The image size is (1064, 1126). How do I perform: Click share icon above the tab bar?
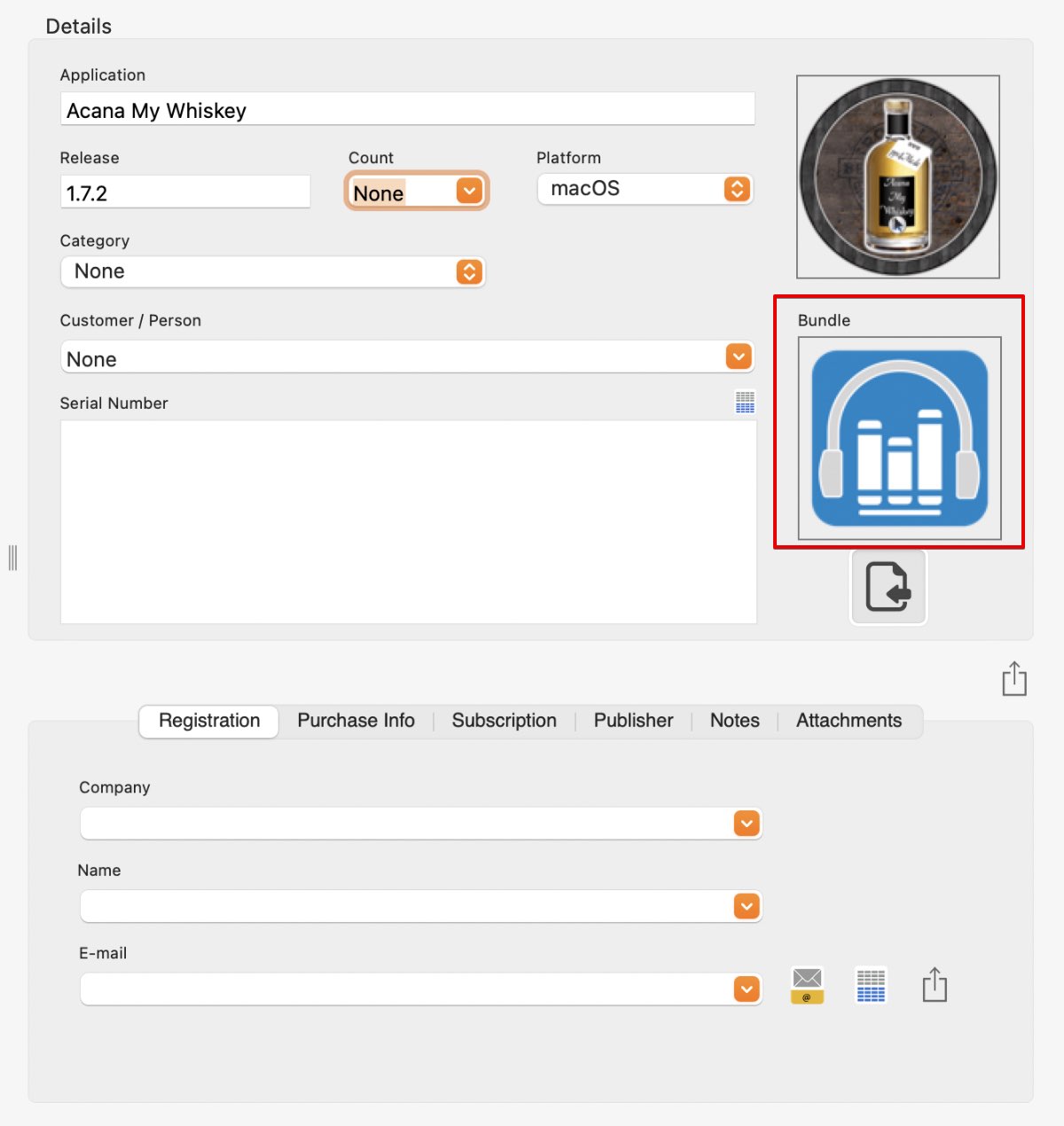(1014, 678)
